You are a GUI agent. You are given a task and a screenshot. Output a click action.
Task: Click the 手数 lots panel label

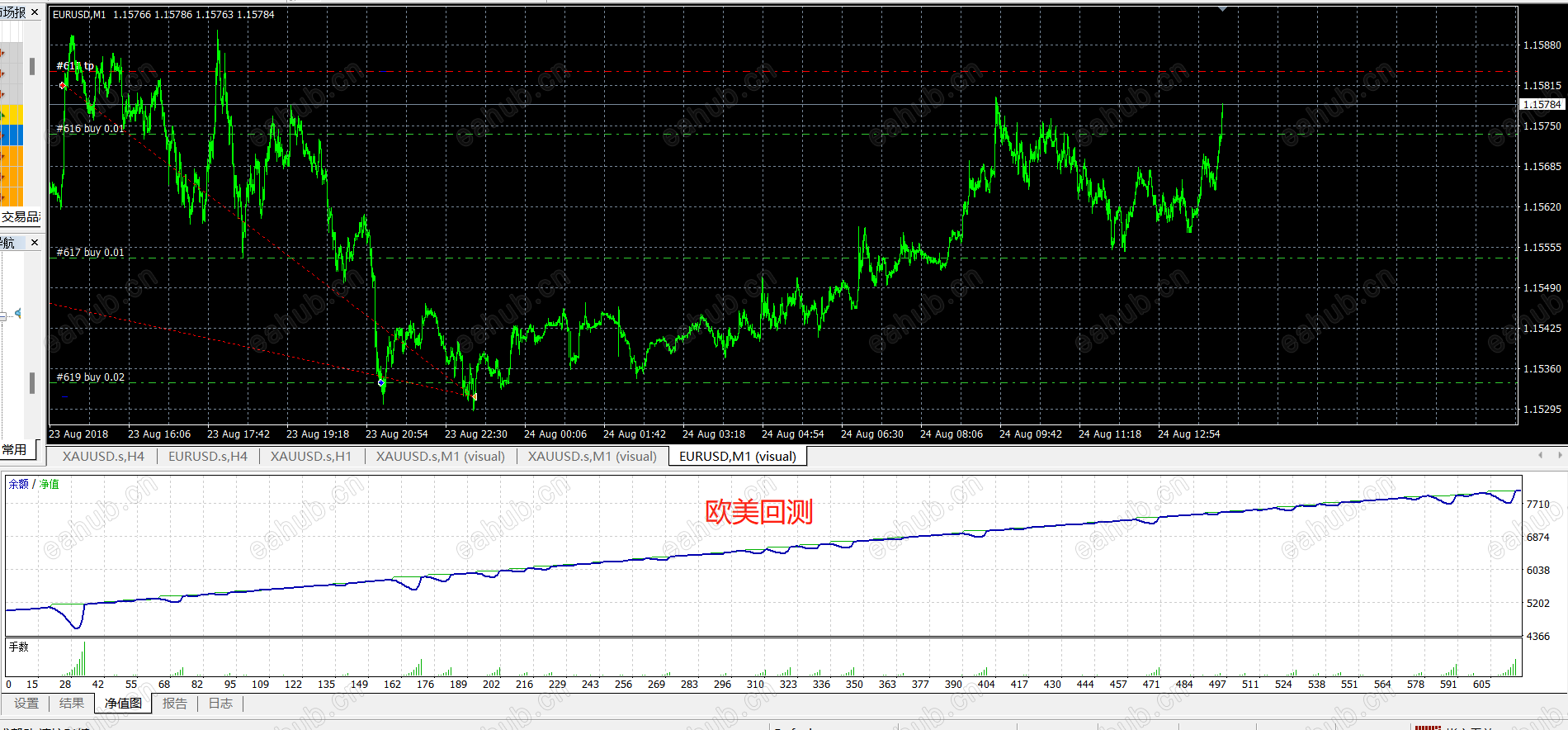pos(18,647)
